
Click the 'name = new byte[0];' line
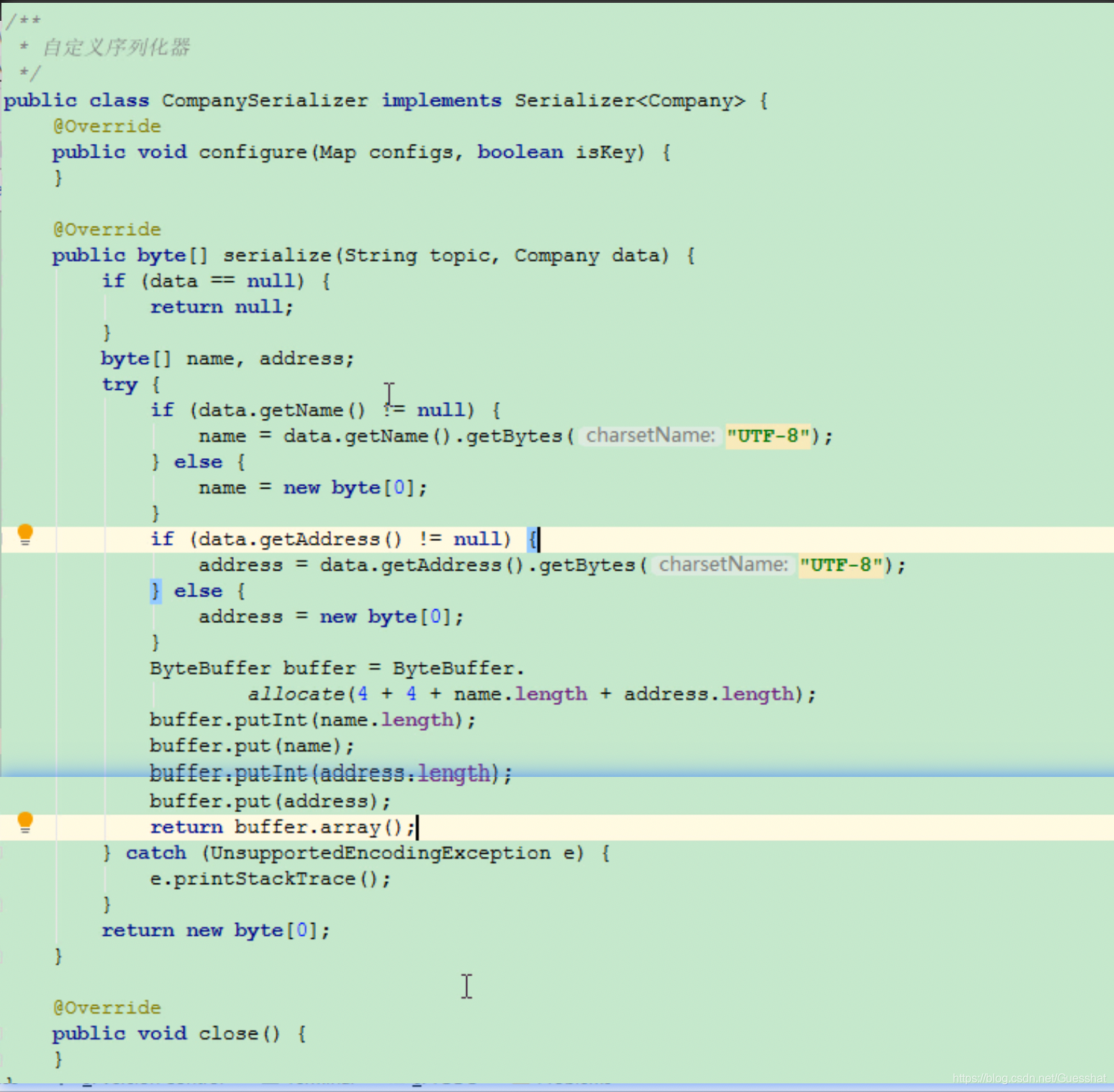[x=312, y=488]
